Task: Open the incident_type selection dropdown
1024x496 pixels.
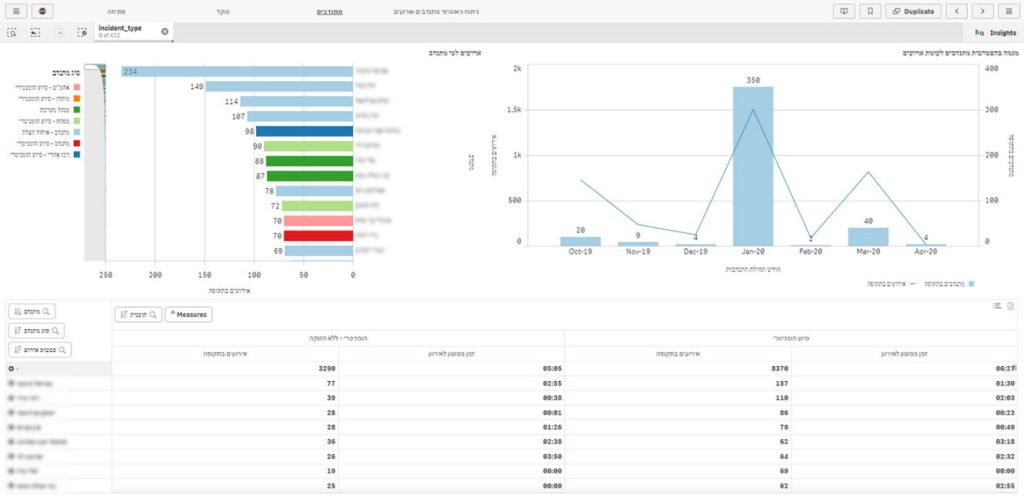Action: point(126,31)
